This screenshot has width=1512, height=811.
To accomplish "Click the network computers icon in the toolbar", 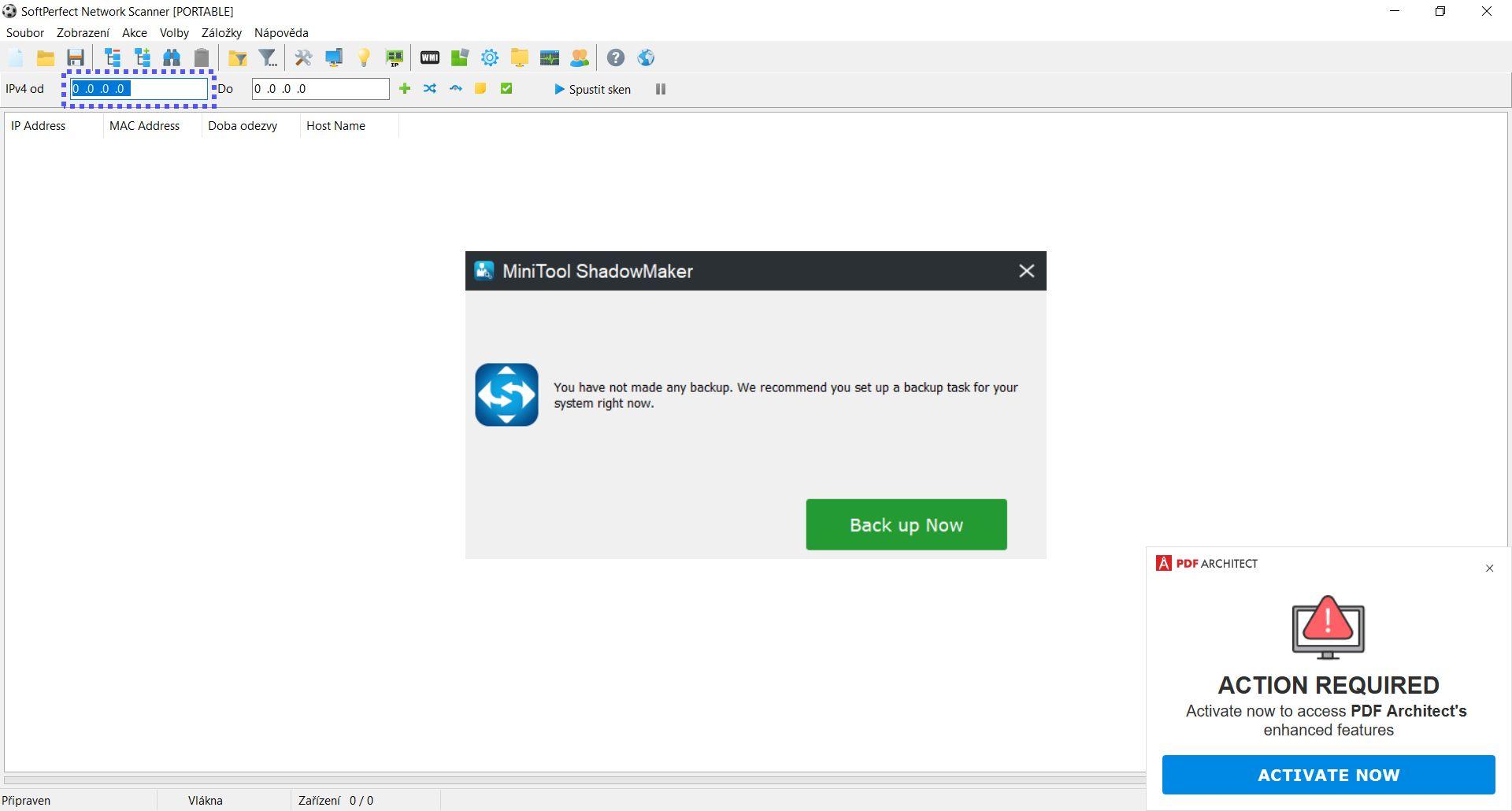I will (334, 57).
